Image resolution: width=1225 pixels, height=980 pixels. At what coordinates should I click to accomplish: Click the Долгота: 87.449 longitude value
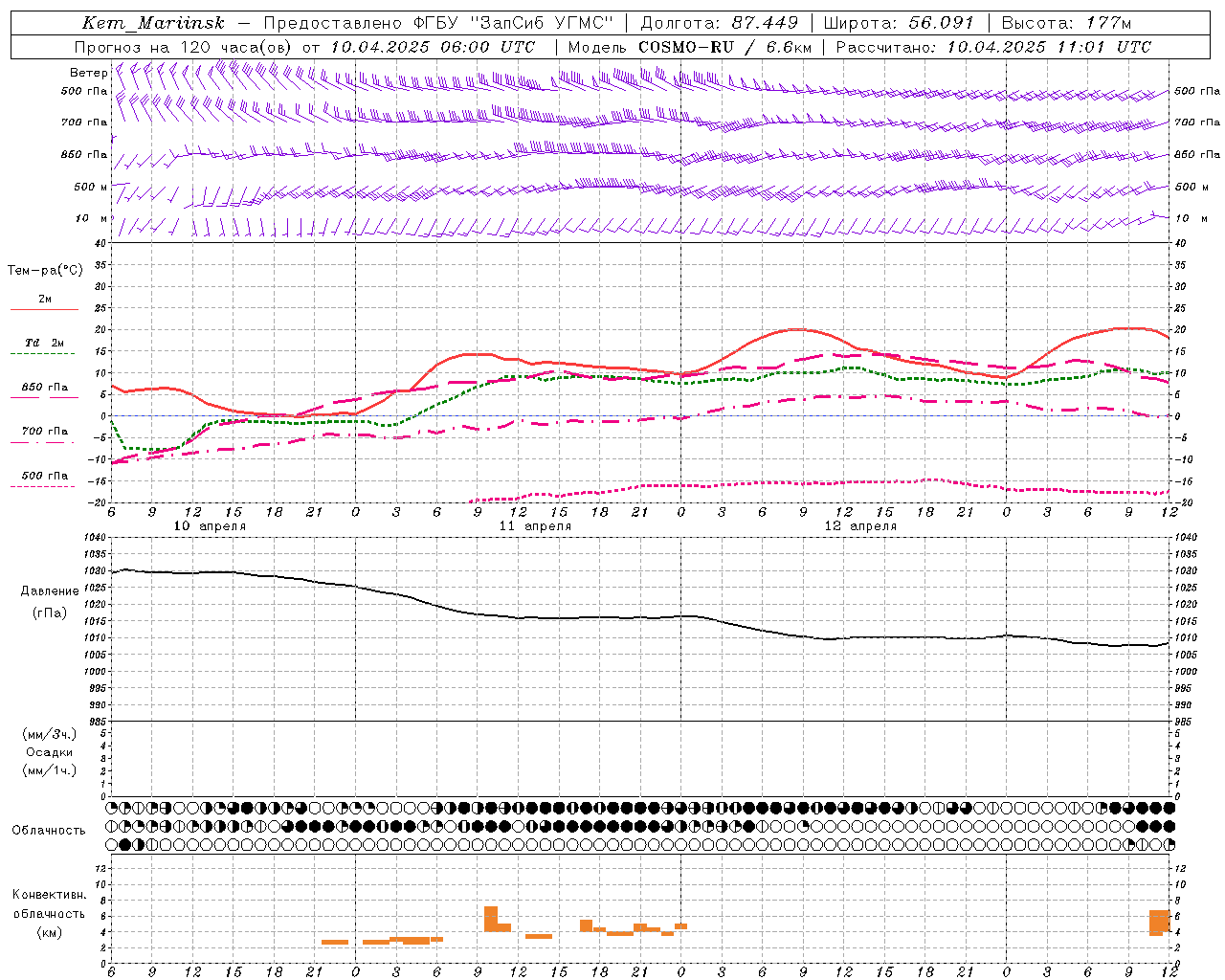720,23
